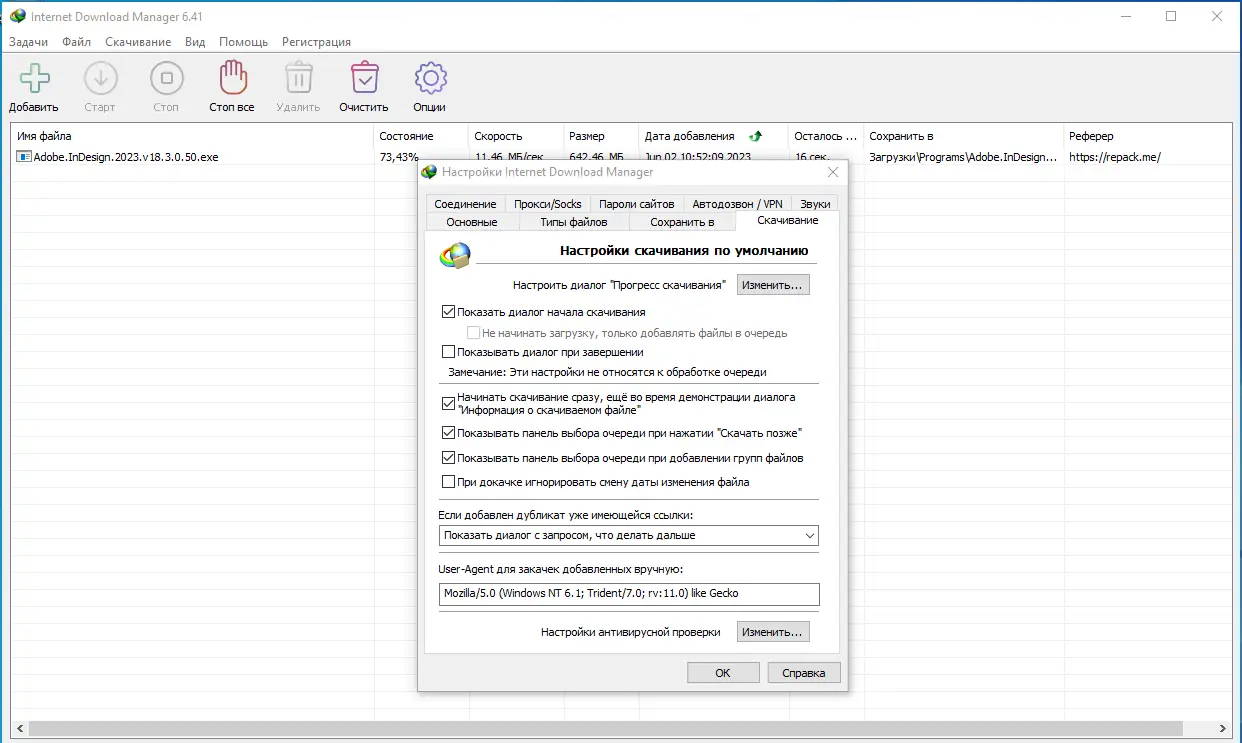Click the left arrow of horizontal scrollbar

[19, 728]
